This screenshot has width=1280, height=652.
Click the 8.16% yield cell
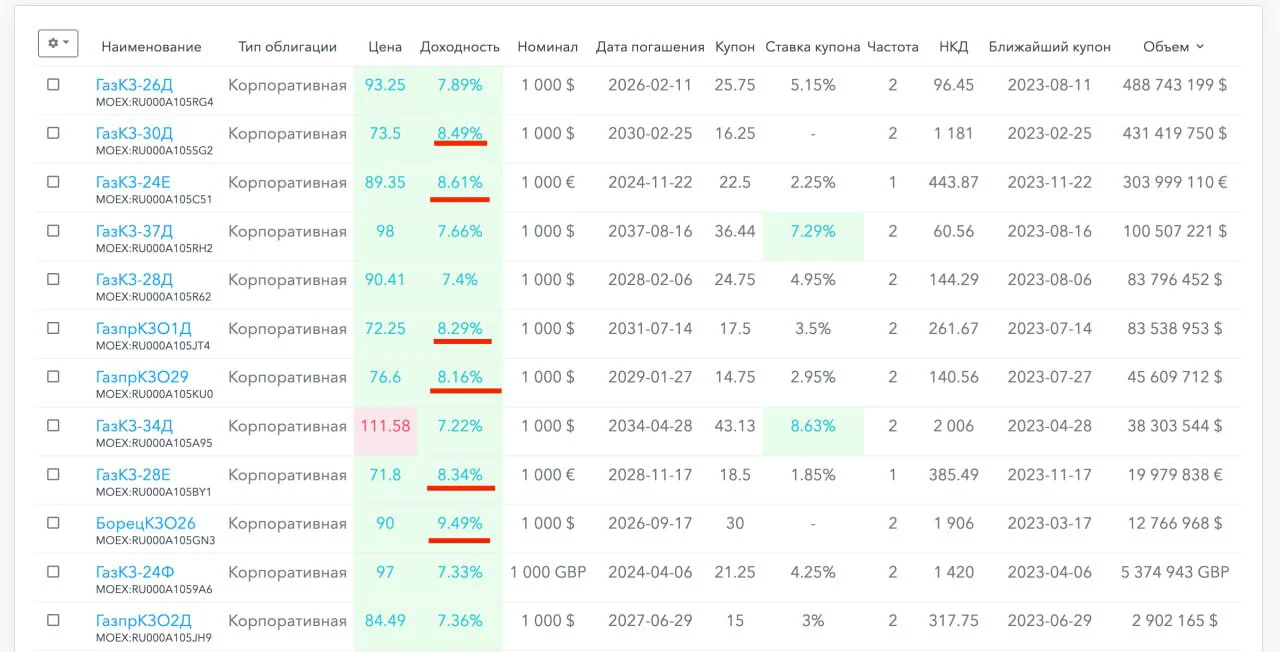pos(460,377)
